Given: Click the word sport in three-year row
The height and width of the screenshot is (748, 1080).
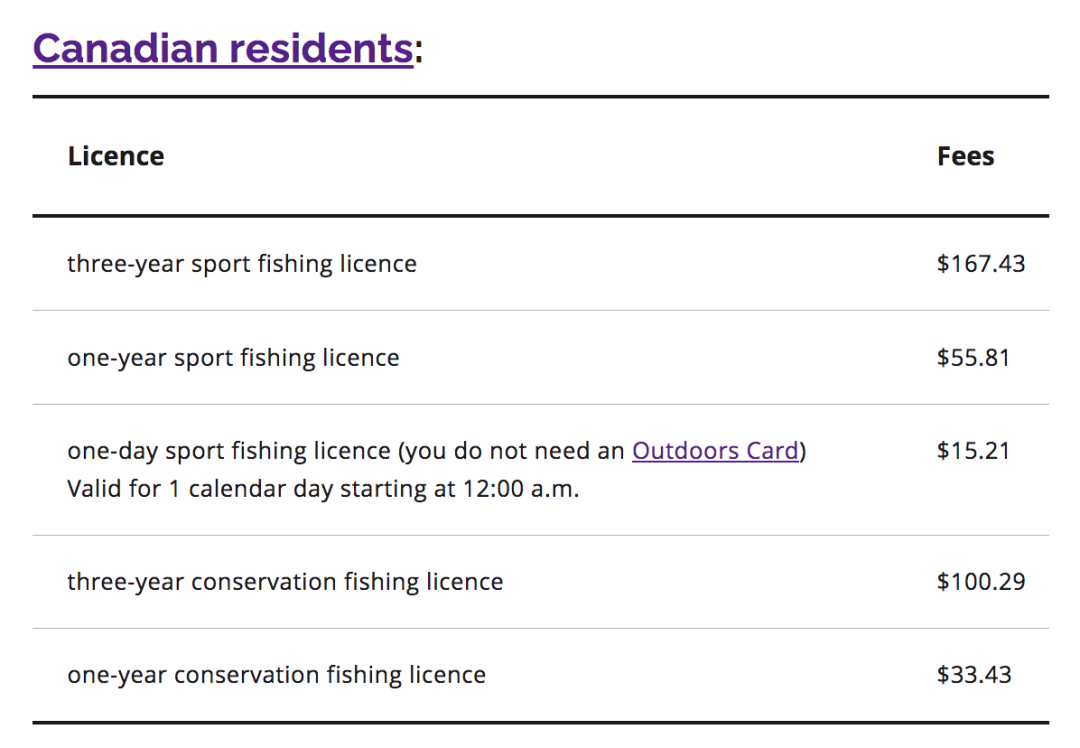Looking at the screenshot, I should (x=221, y=266).
